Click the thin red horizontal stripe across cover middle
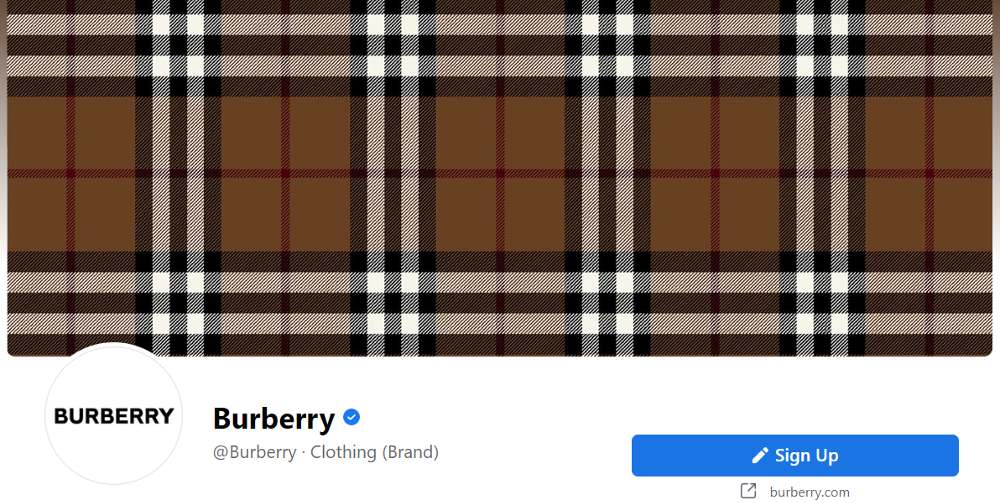Screen dimensions: 1000x503 tap(500, 173)
